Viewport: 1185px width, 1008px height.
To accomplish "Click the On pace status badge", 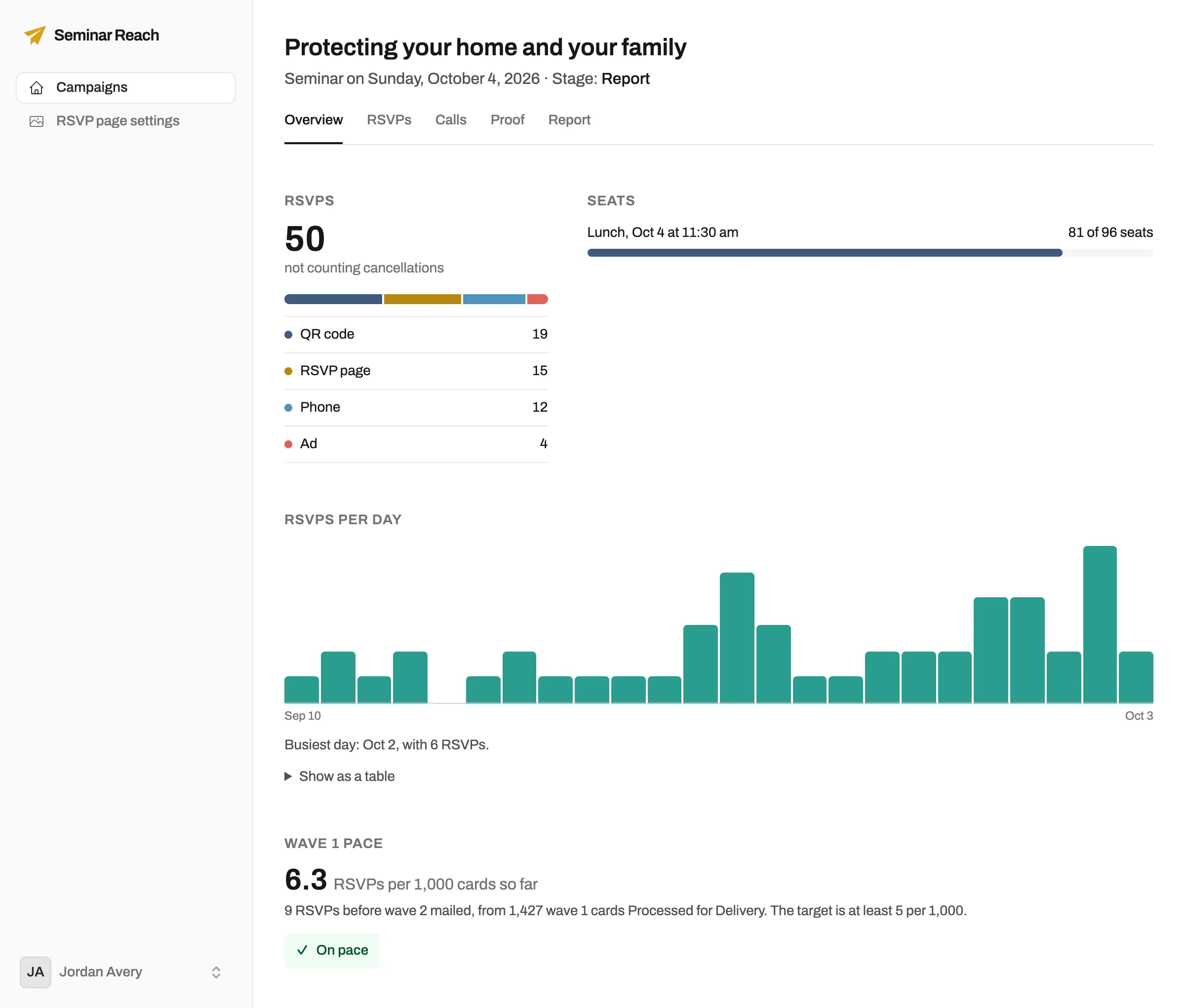I will (332, 950).
